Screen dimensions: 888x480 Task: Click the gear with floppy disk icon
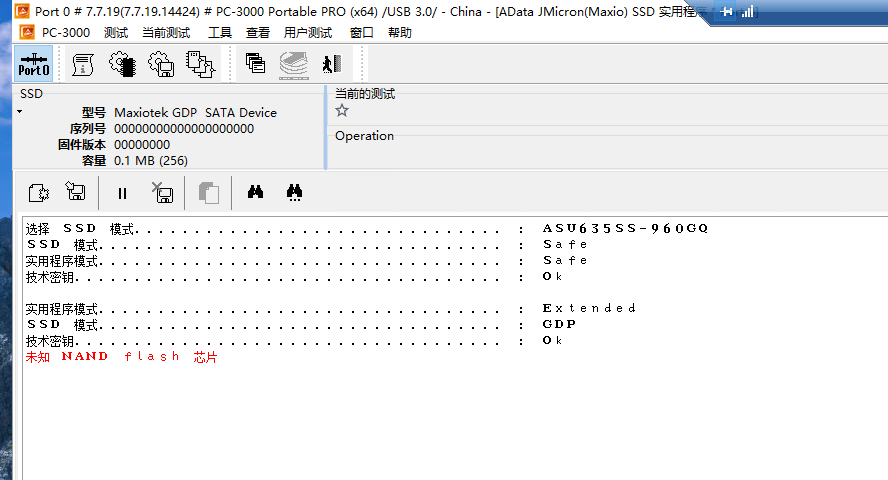pos(161,65)
